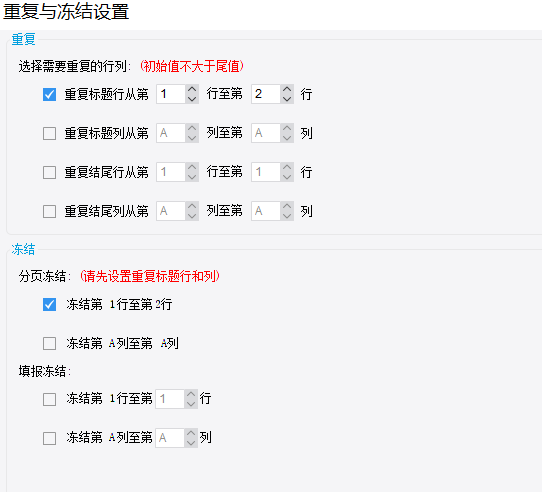542x492 pixels.
Task: Increase title row end value with up arrow
Action: (x=287, y=89)
